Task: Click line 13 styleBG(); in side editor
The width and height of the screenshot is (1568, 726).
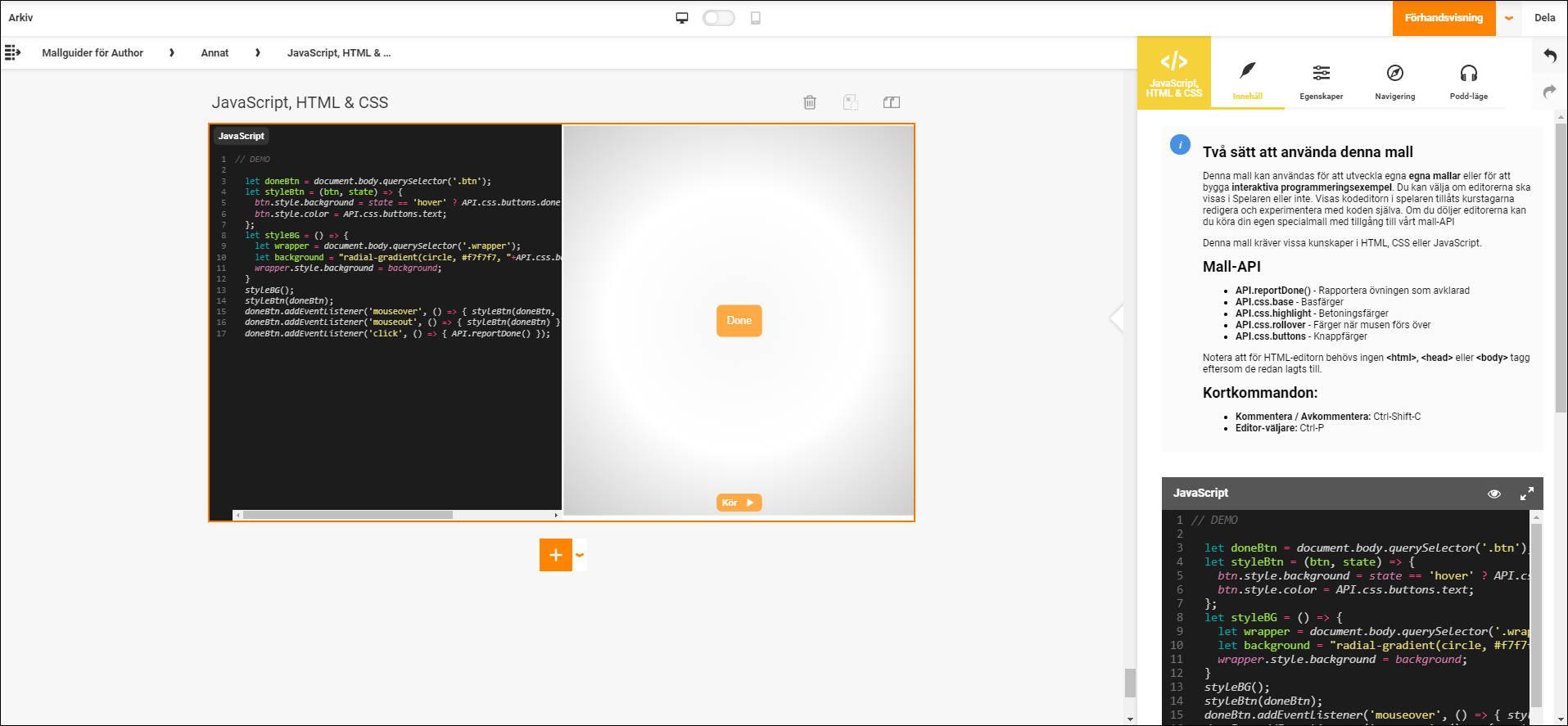Action: click(x=1236, y=688)
